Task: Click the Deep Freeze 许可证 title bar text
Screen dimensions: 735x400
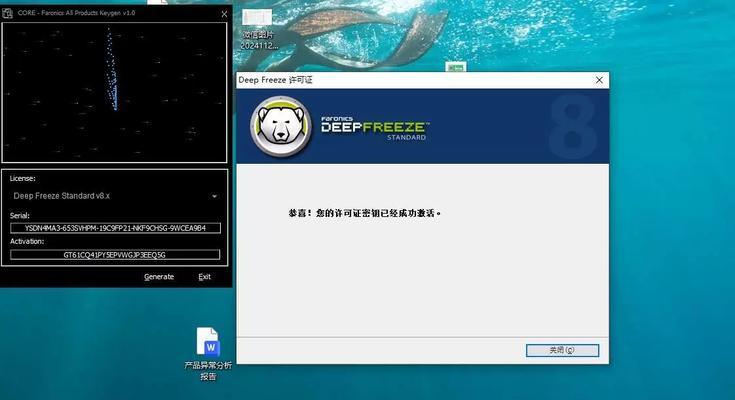Action: (275, 80)
